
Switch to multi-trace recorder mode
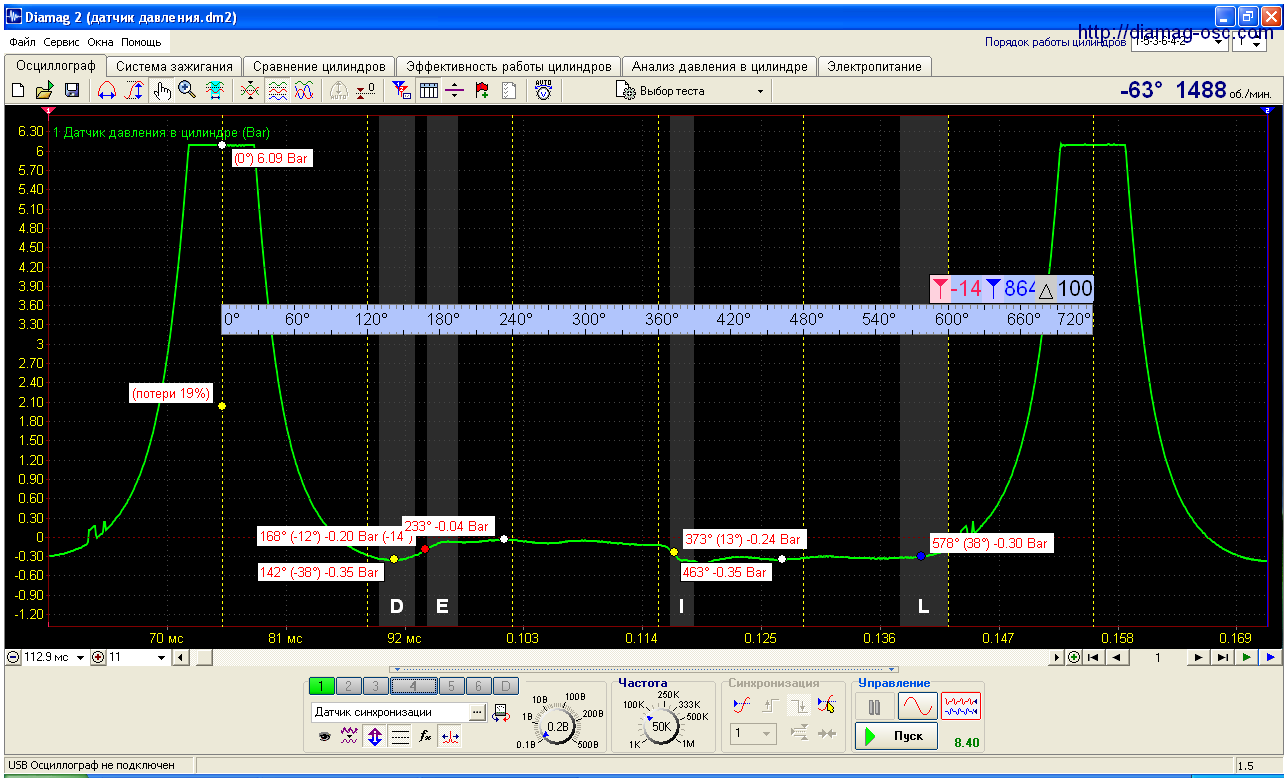click(x=961, y=707)
